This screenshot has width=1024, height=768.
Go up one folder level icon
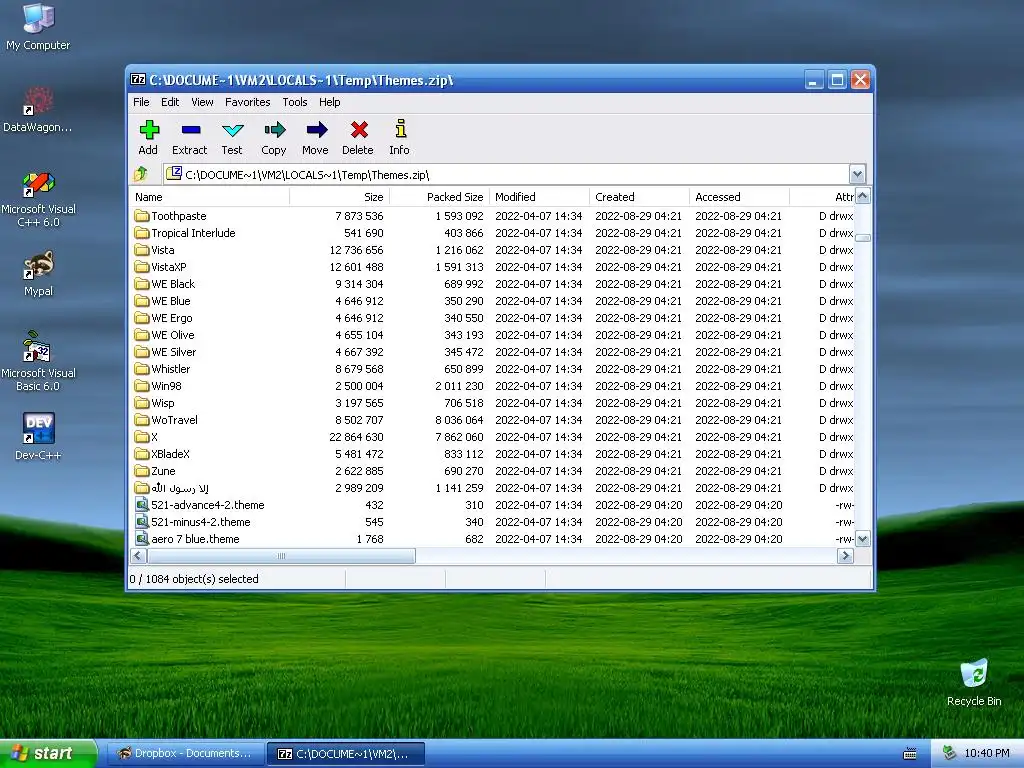point(141,174)
